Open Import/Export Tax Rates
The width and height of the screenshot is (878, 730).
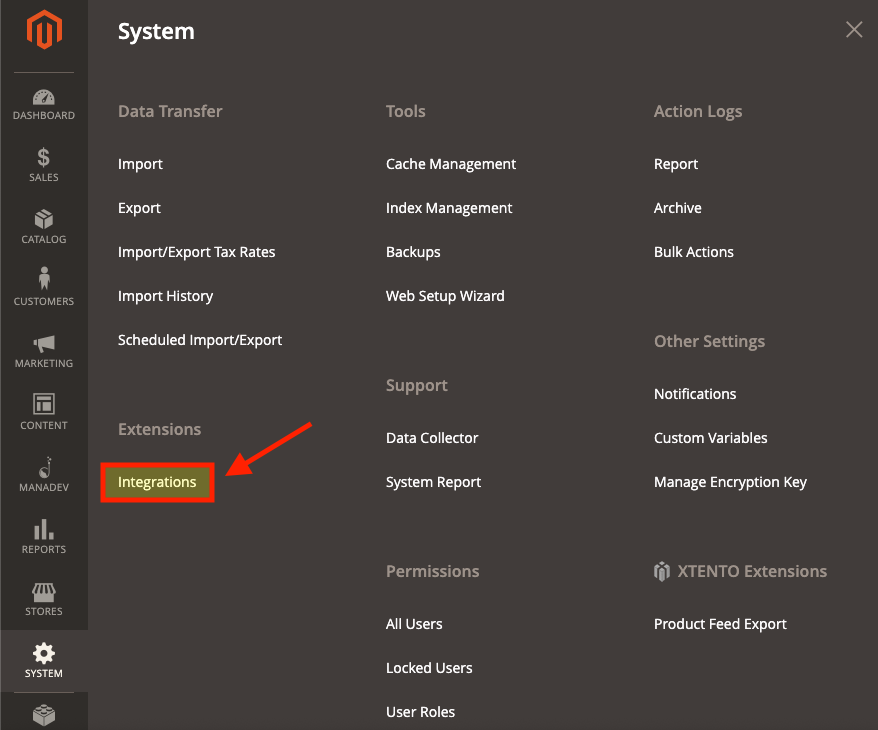[197, 252]
